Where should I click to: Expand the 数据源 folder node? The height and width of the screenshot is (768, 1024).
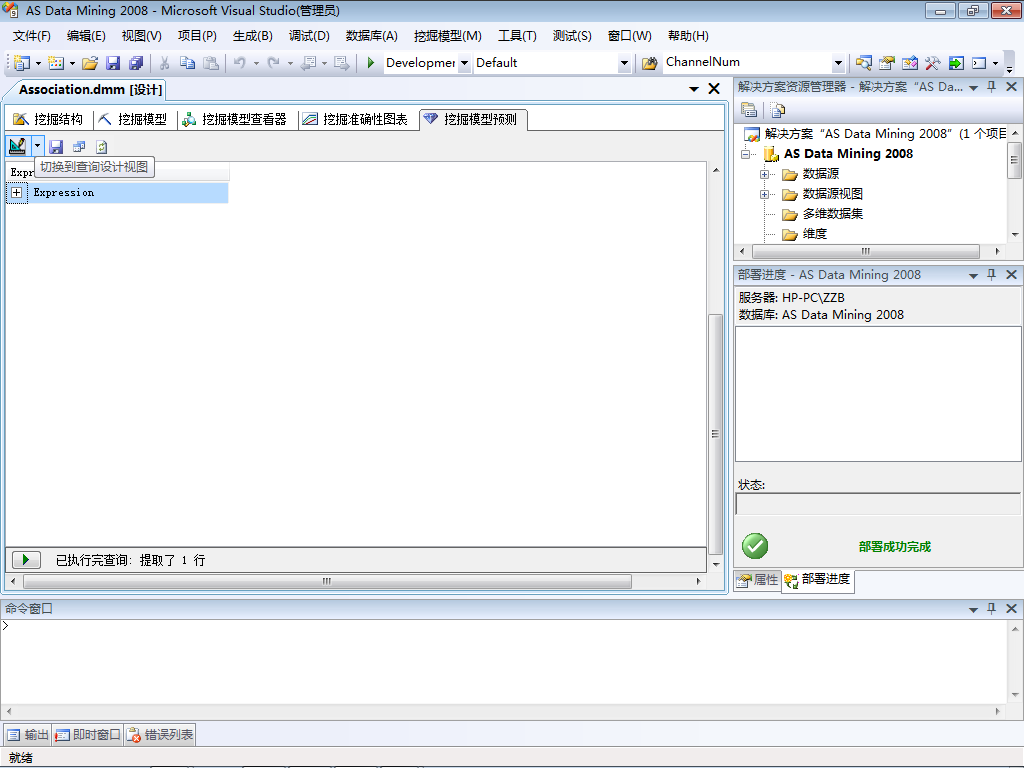pos(764,174)
